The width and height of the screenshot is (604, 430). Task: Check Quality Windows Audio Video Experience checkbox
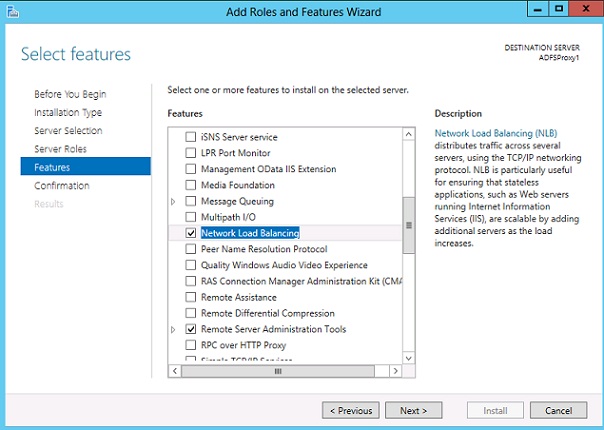pos(191,265)
